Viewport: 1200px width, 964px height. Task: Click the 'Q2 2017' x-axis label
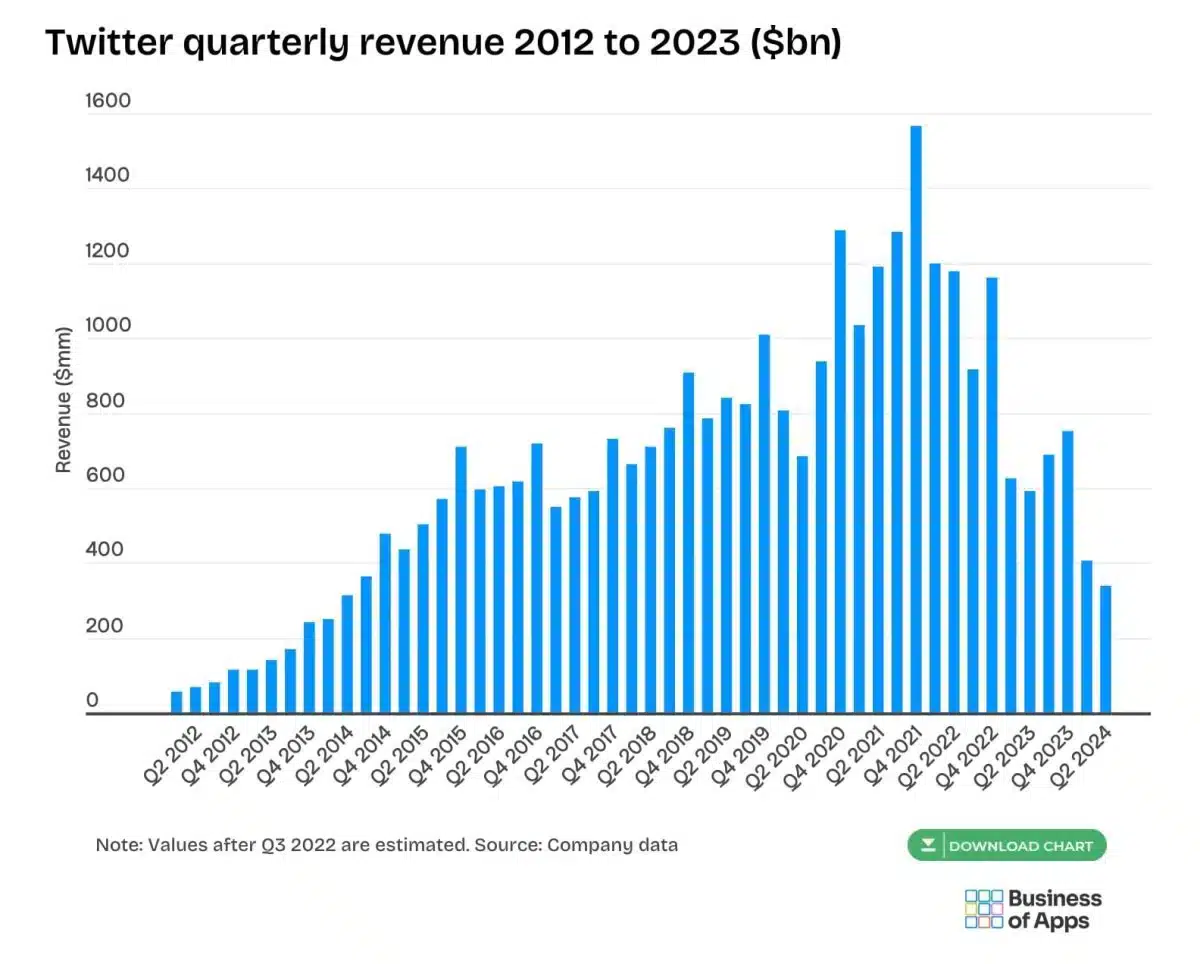point(552,757)
